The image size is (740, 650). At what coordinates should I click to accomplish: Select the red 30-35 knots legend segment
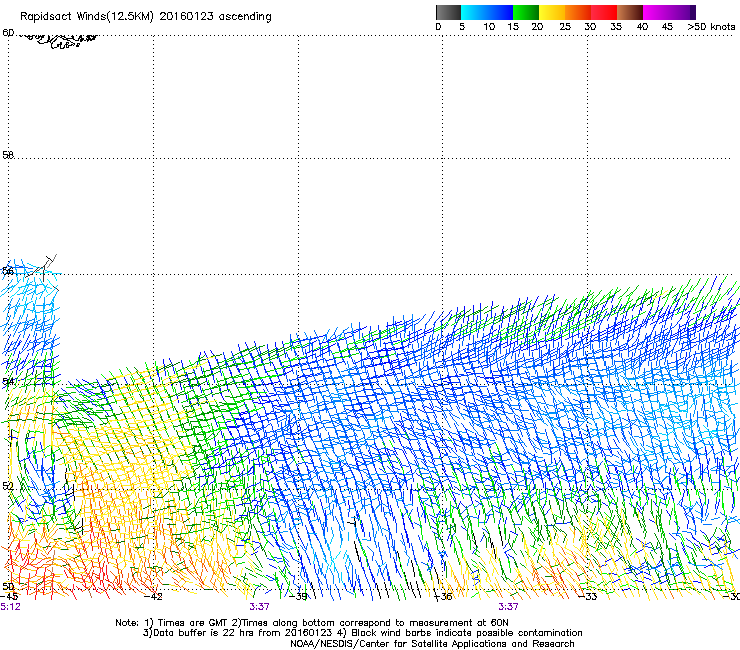(604, 12)
